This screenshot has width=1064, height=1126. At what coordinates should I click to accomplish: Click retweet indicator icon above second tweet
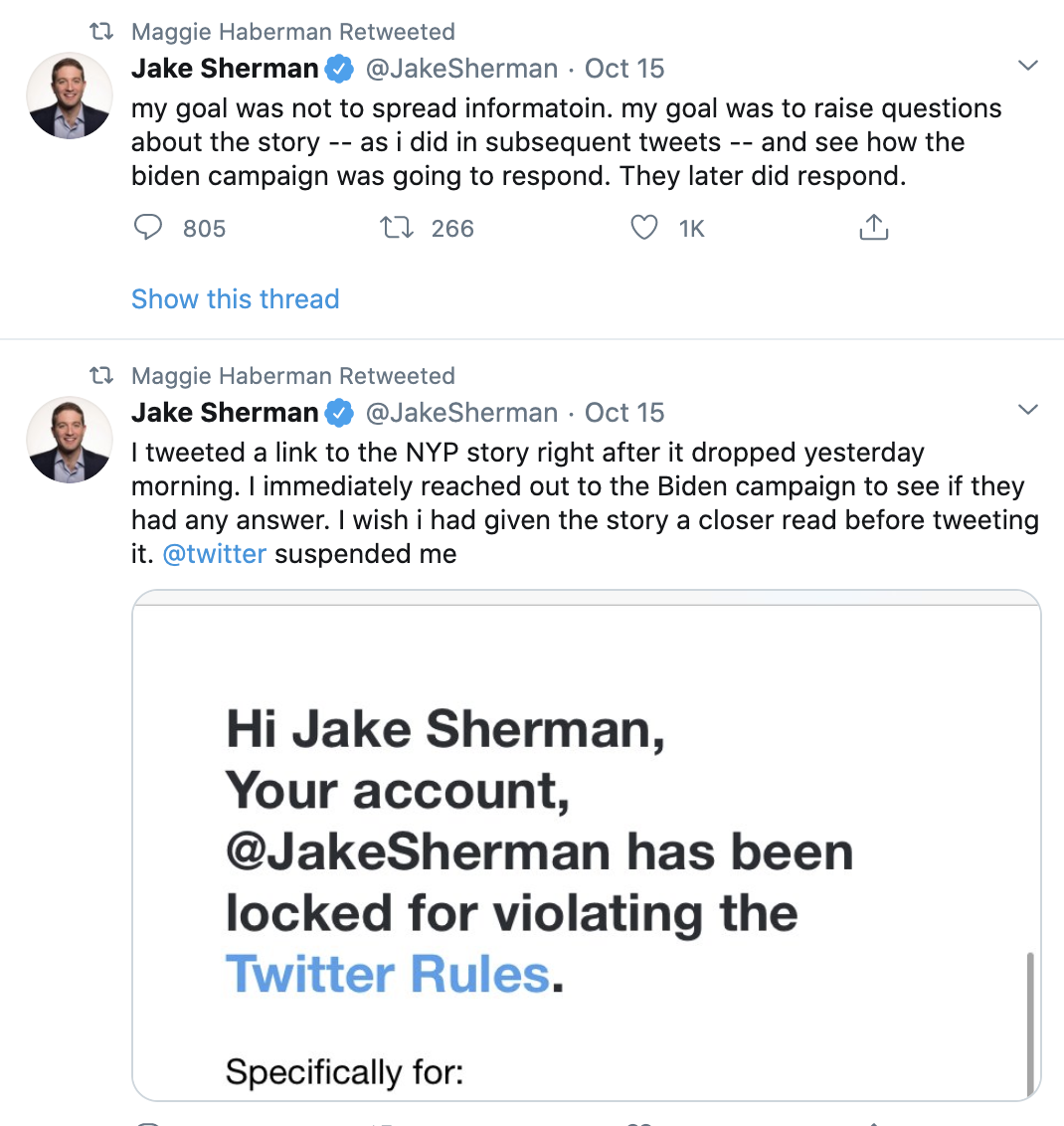point(101,376)
